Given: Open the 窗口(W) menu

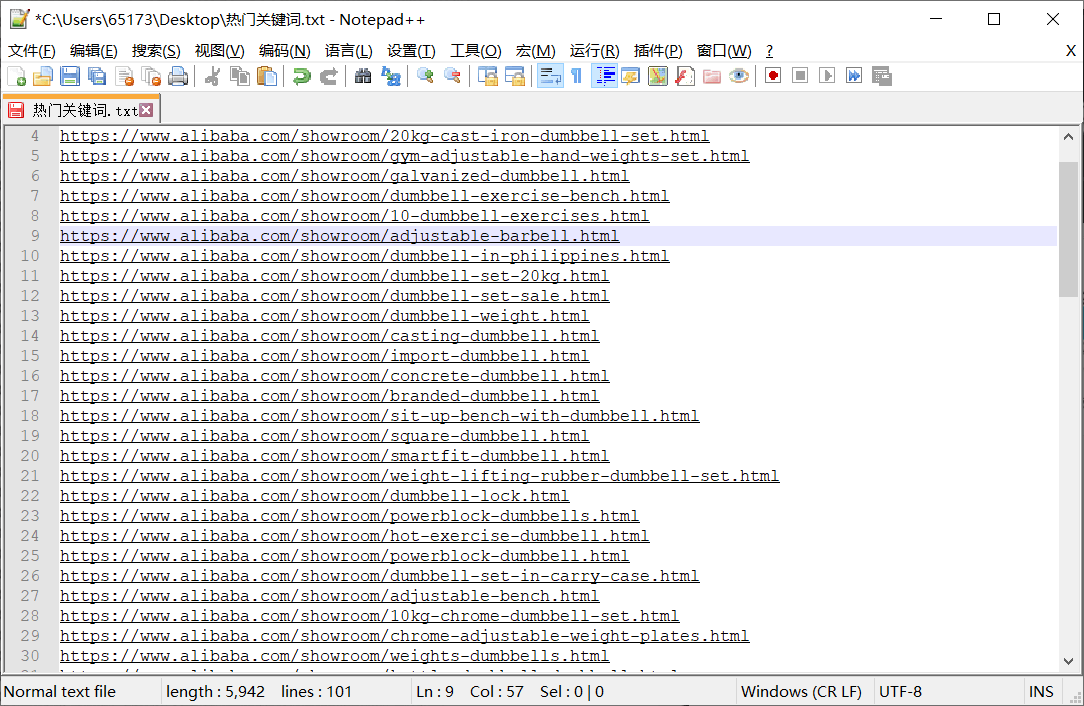Looking at the screenshot, I should pos(724,50).
